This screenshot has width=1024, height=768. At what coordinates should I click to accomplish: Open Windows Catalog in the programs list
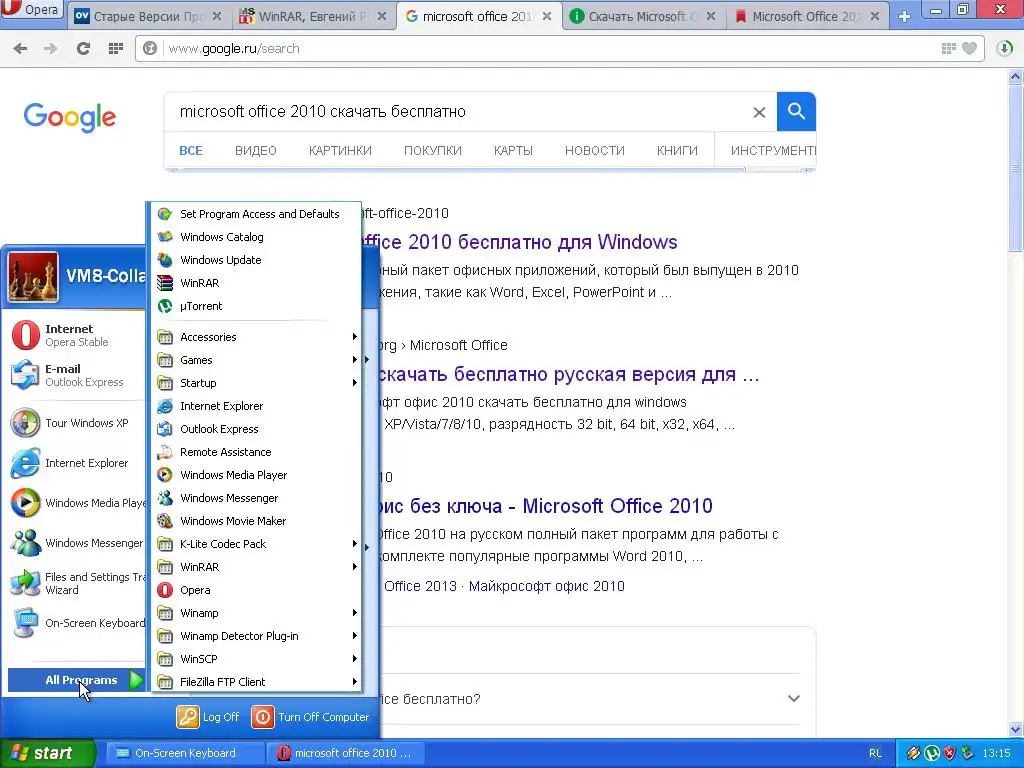pos(256,237)
